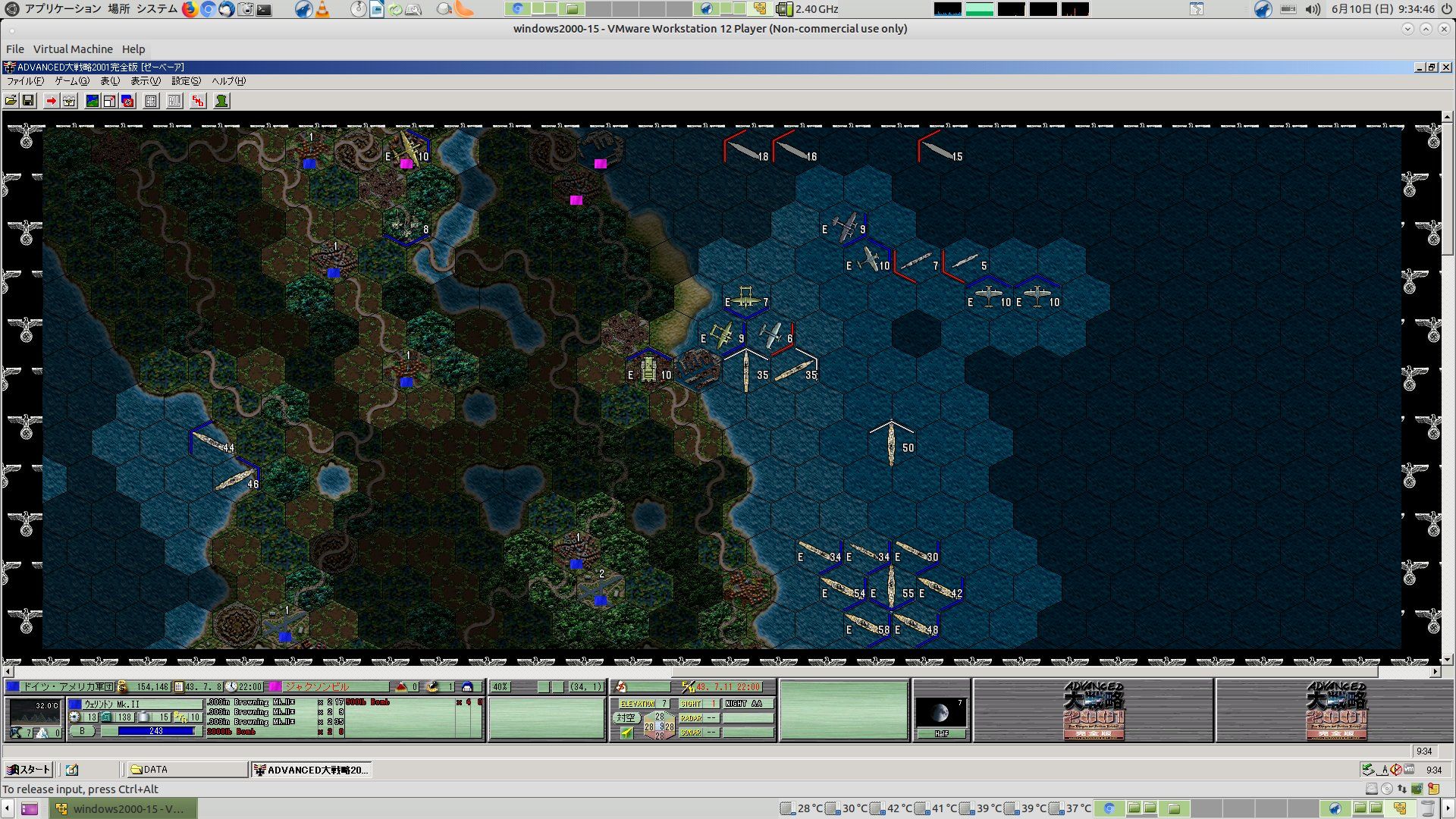Select the battleship unit with strength 50
This screenshot has width=1456, height=819.
(x=891, y=442)
